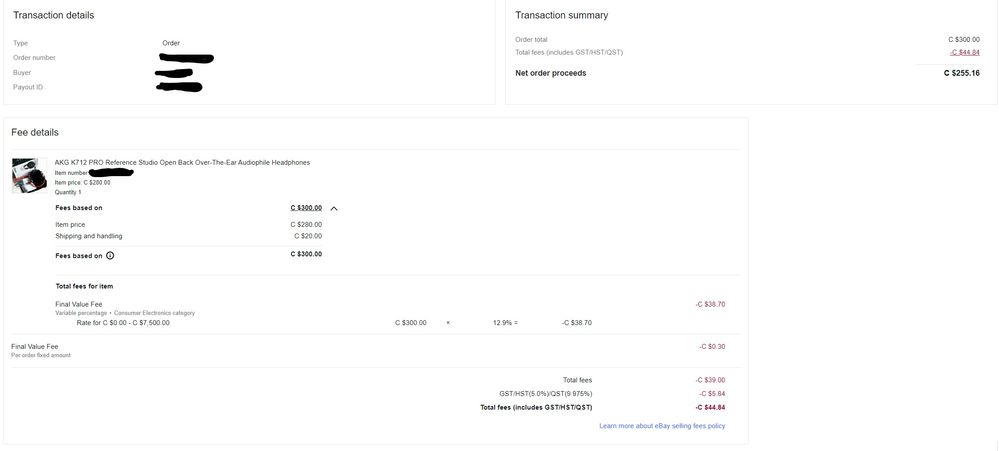Click the redacted Order number value
The width and height of the screenshot is (999, 451).
(185, 58)
